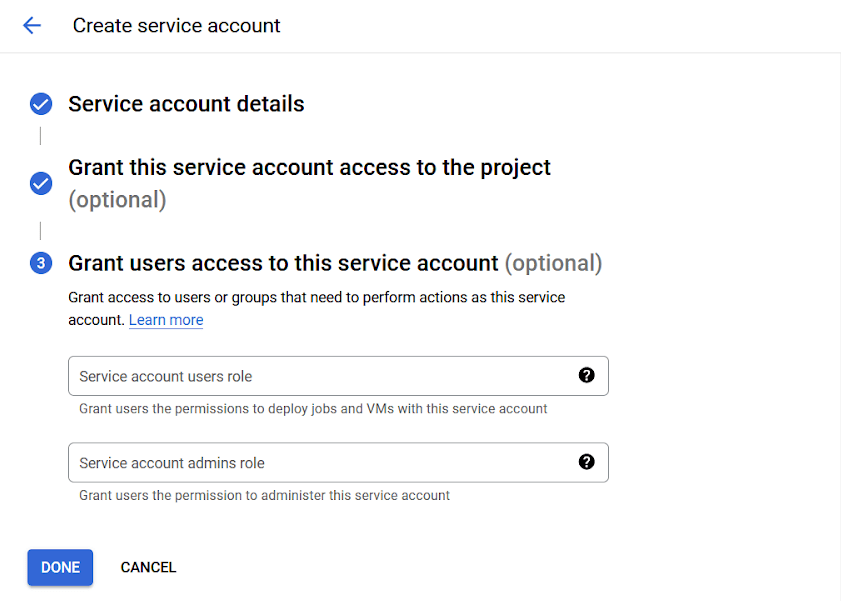Click the (optional) label under project access step
Image resolution: width=841 pixels, height=601 pixels.
pos(117,200)
